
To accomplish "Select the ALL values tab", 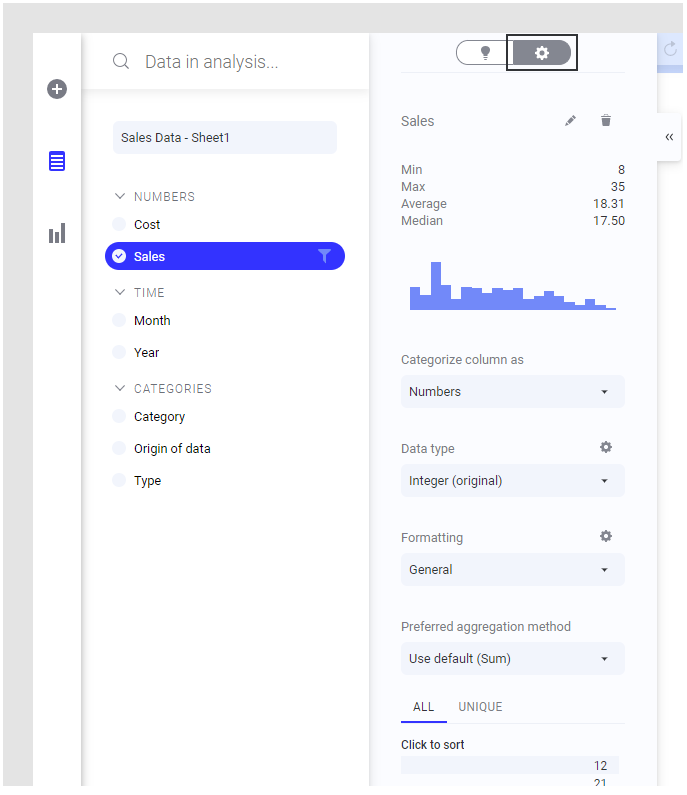I will 423,707.
